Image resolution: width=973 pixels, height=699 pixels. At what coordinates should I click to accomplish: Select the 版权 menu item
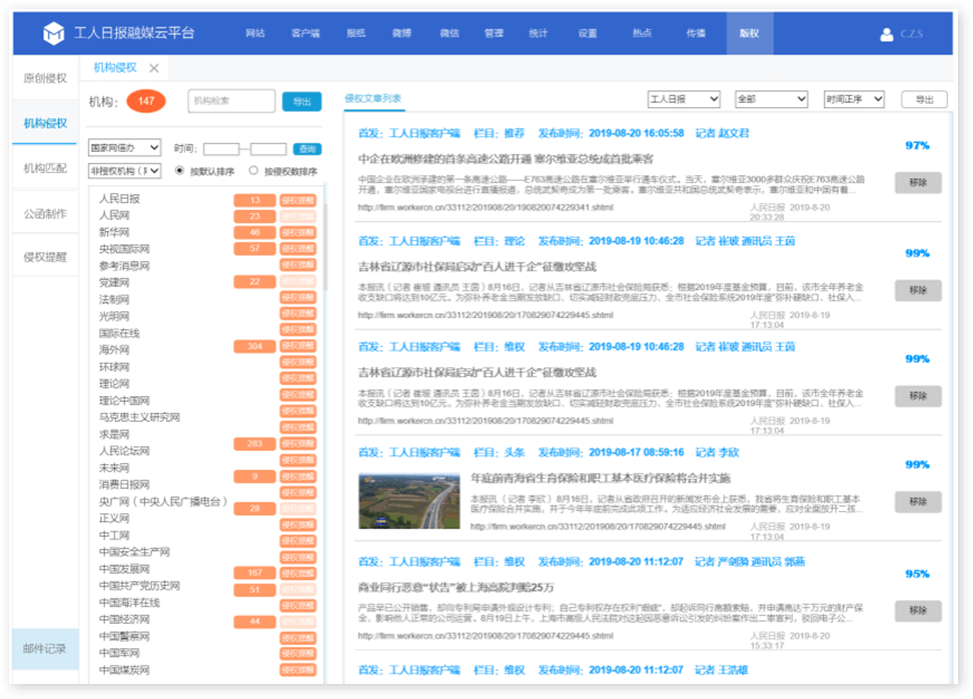click(750, 34)
